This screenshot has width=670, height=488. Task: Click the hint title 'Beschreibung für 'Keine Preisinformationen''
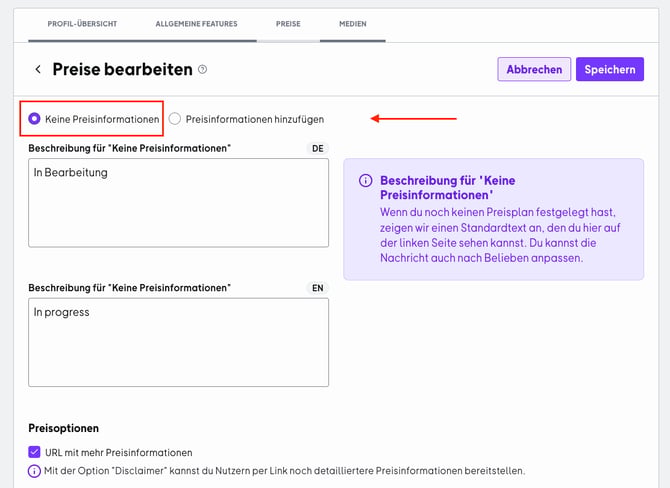(448, 188)
